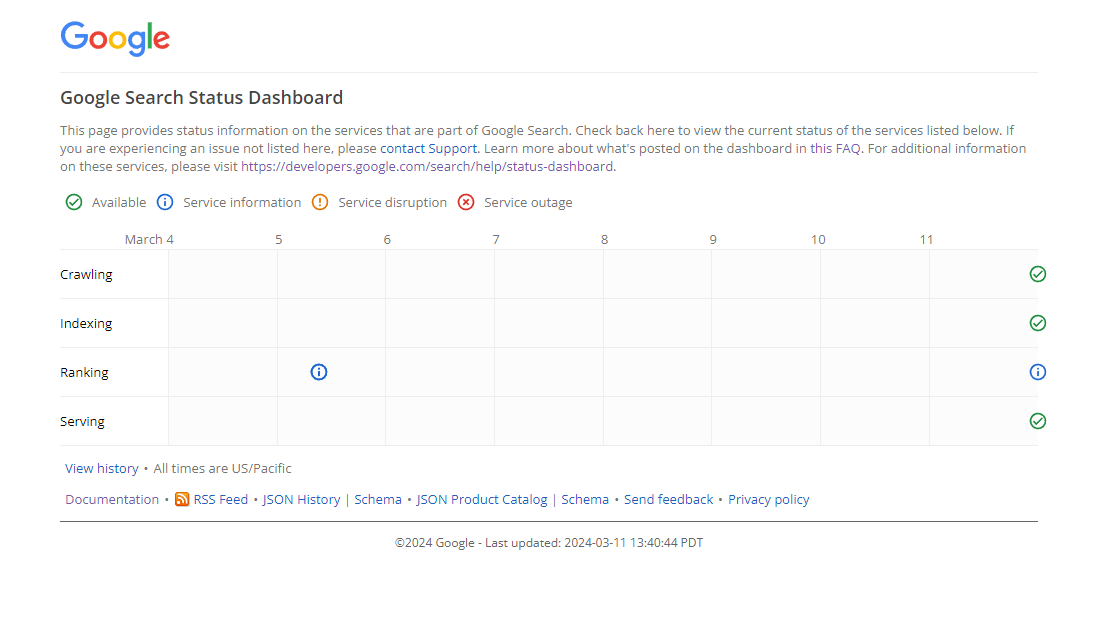Click the green Available legend icon

point(73,202)
